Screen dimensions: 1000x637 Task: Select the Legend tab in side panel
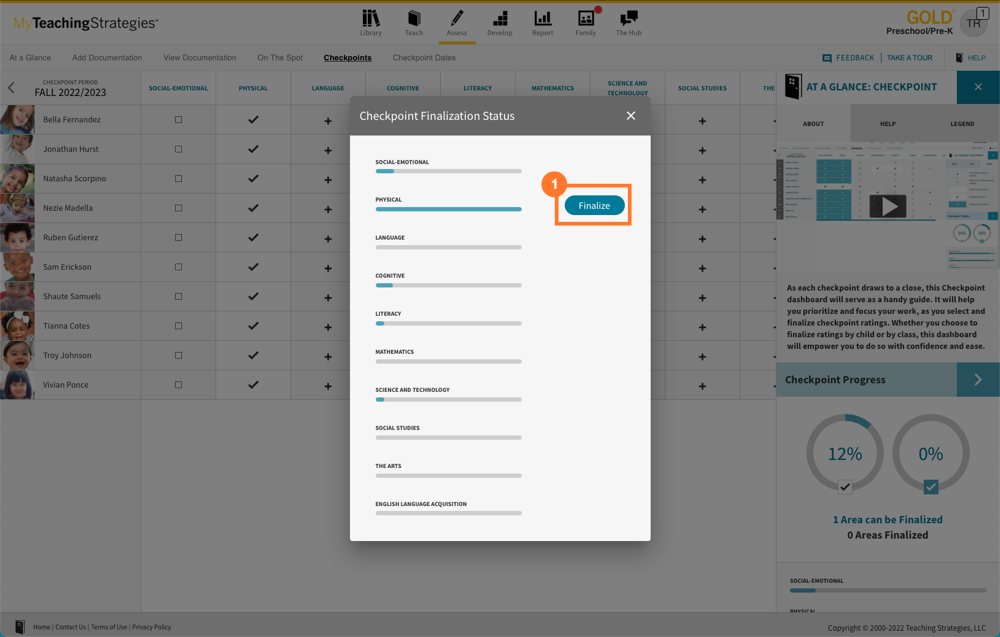tap(962, 124)
